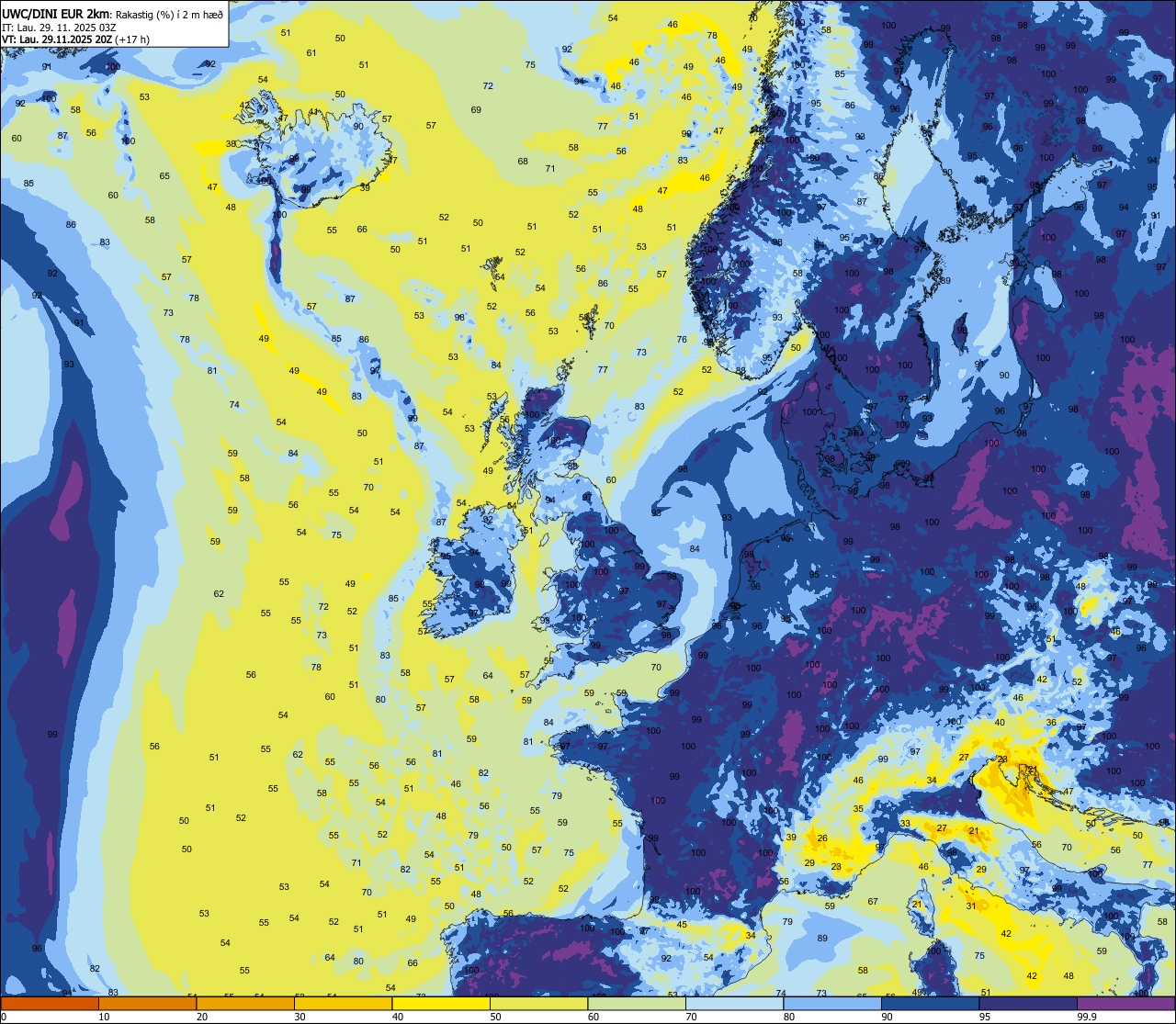Click the 60–70 pale green legend swatch
The image size is (1176, 1024).
637,1004
